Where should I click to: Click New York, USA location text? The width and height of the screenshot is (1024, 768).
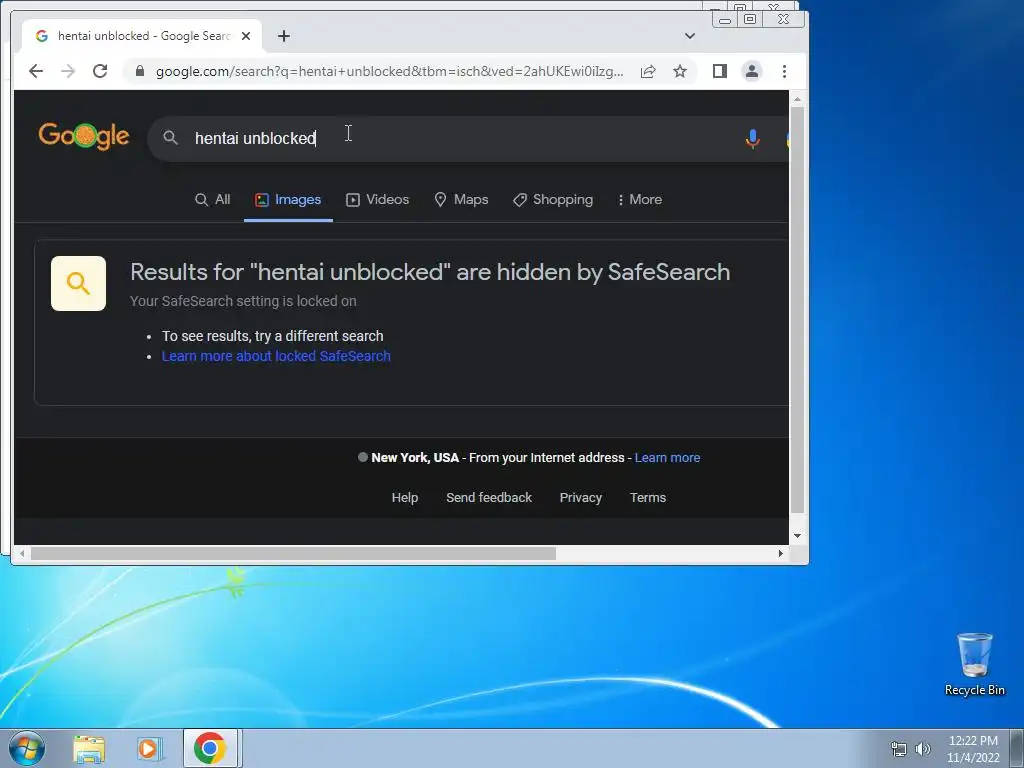pos(415,458)
